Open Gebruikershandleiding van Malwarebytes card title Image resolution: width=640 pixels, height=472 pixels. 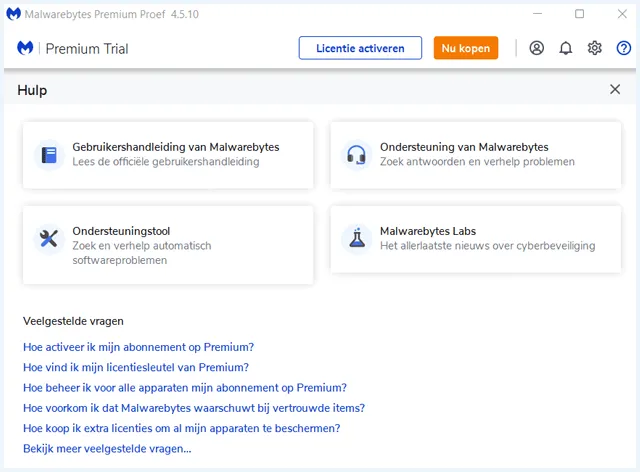(176, 147)
